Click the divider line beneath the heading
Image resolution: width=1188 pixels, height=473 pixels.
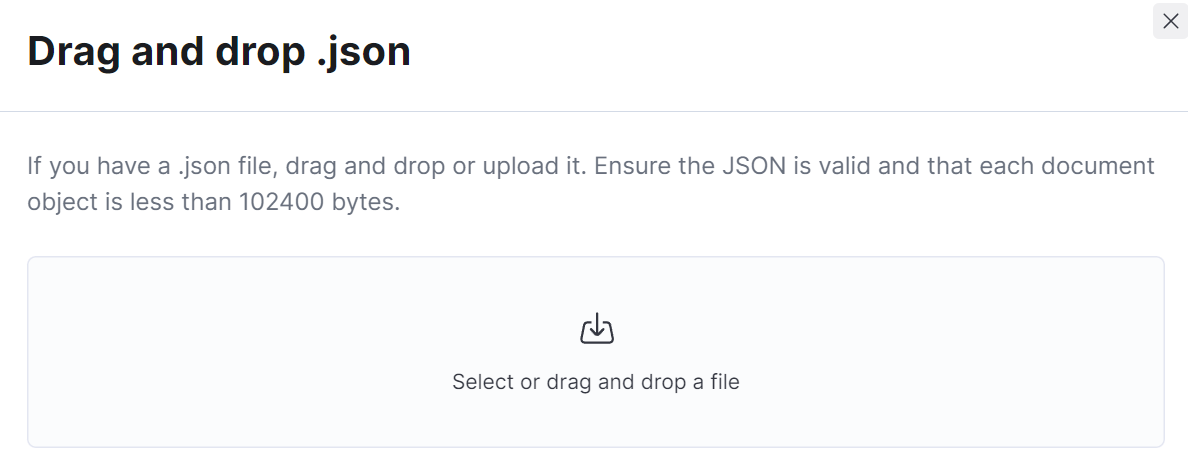pyautogui.click(x=594, y=111)
